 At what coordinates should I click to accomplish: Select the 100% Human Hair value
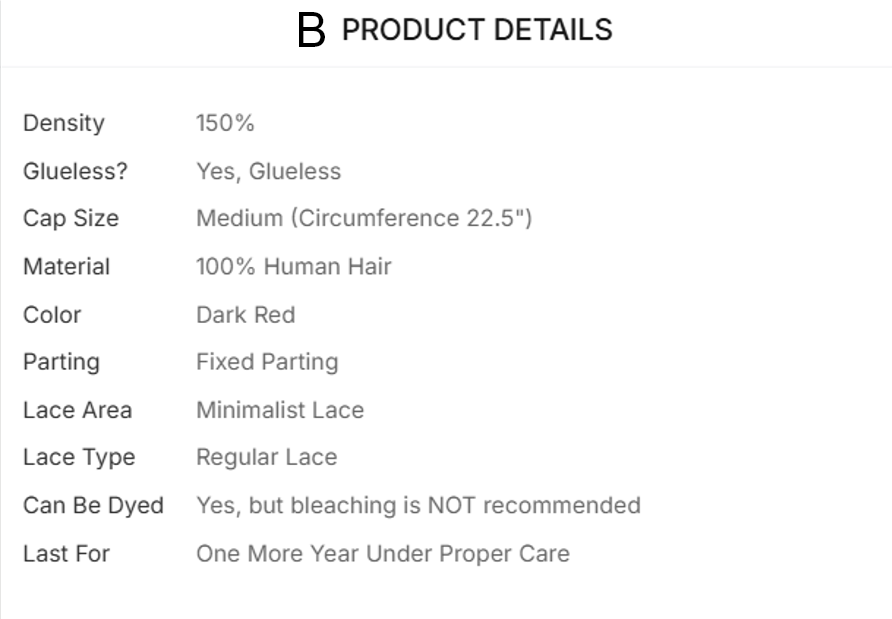click(x=294, y=266)
